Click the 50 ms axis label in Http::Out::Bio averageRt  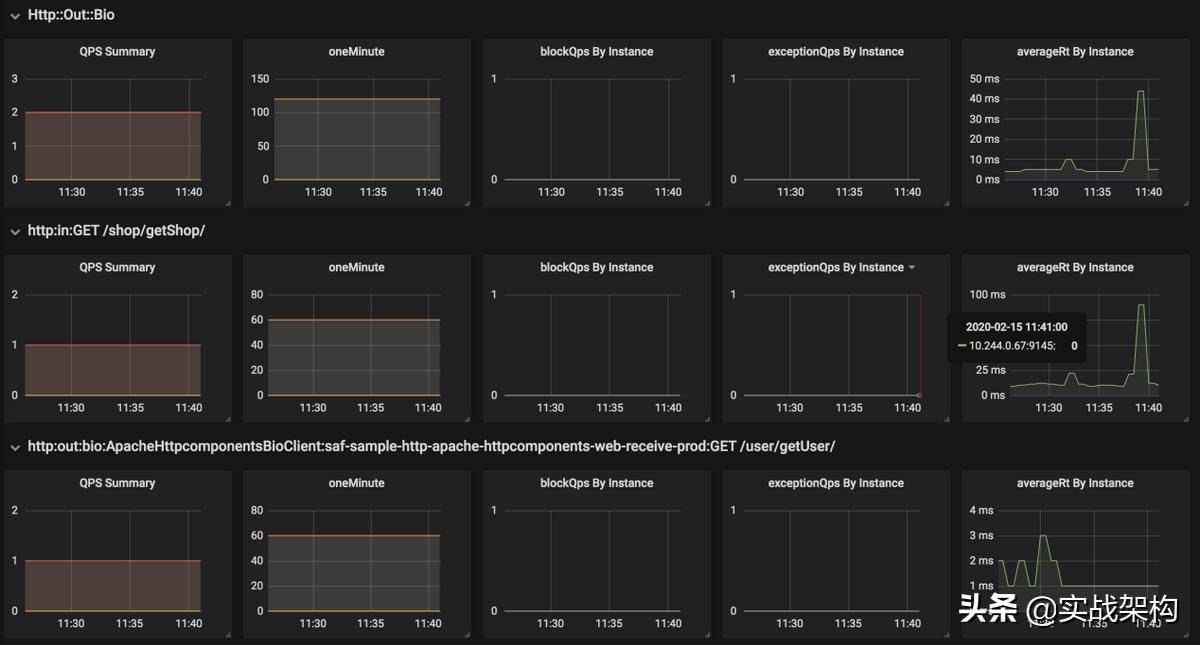tap(984, 79)
